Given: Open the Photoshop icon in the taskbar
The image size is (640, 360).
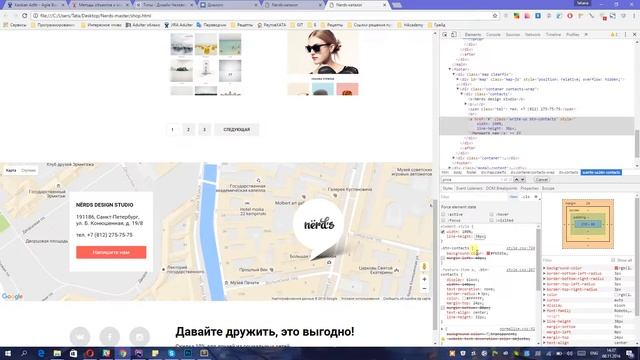Looking at the screenshot, I should (188, 353).
